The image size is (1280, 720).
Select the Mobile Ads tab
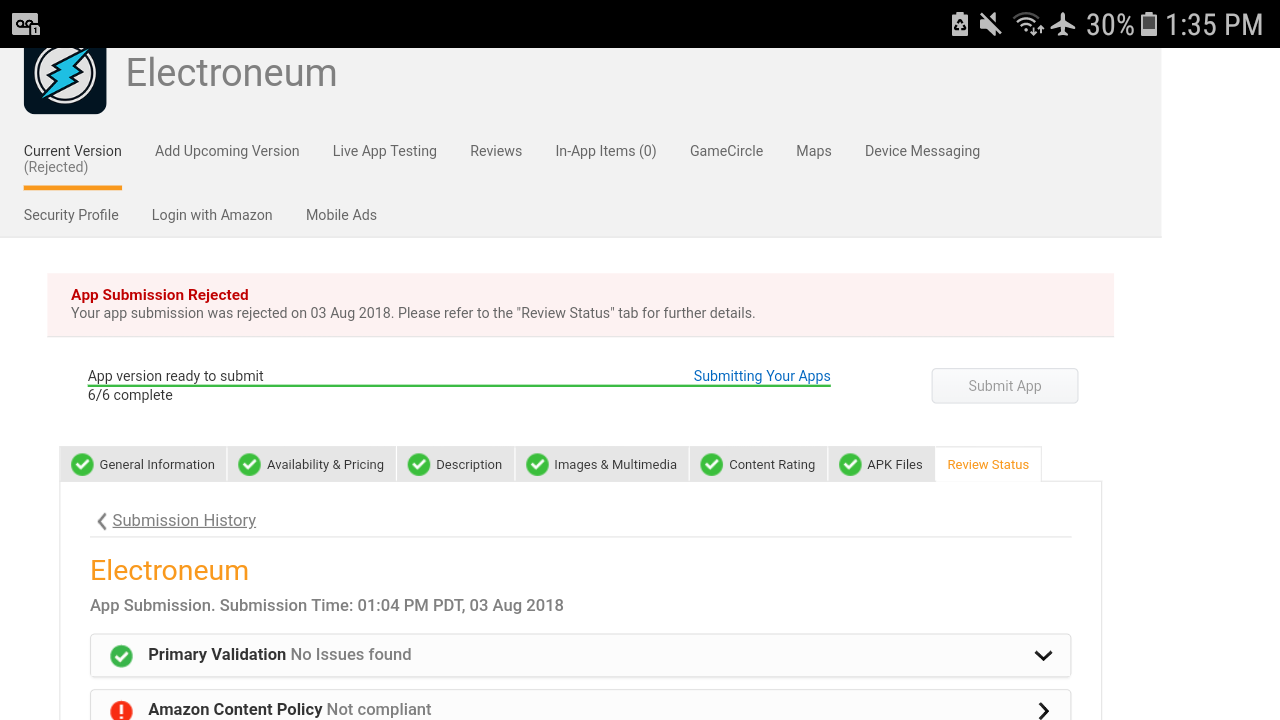click(x=341, y=215)
